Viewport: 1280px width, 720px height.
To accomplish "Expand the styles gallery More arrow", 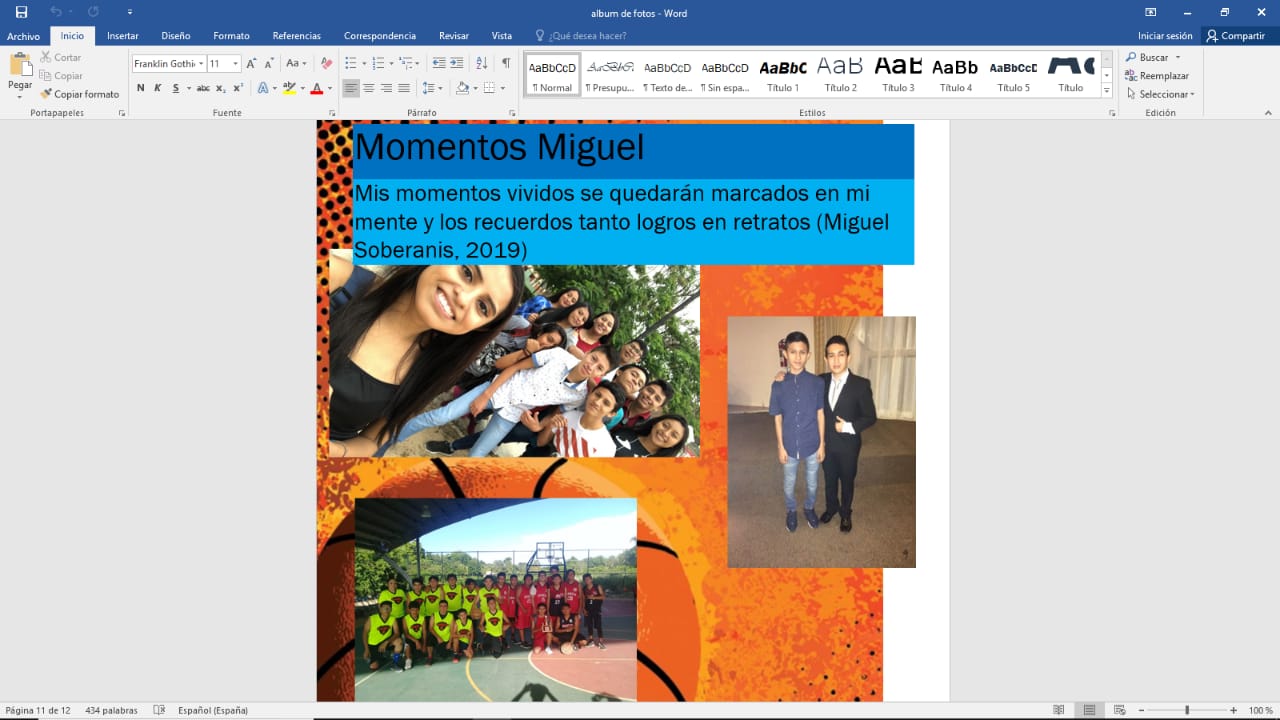I will 1107,90.
